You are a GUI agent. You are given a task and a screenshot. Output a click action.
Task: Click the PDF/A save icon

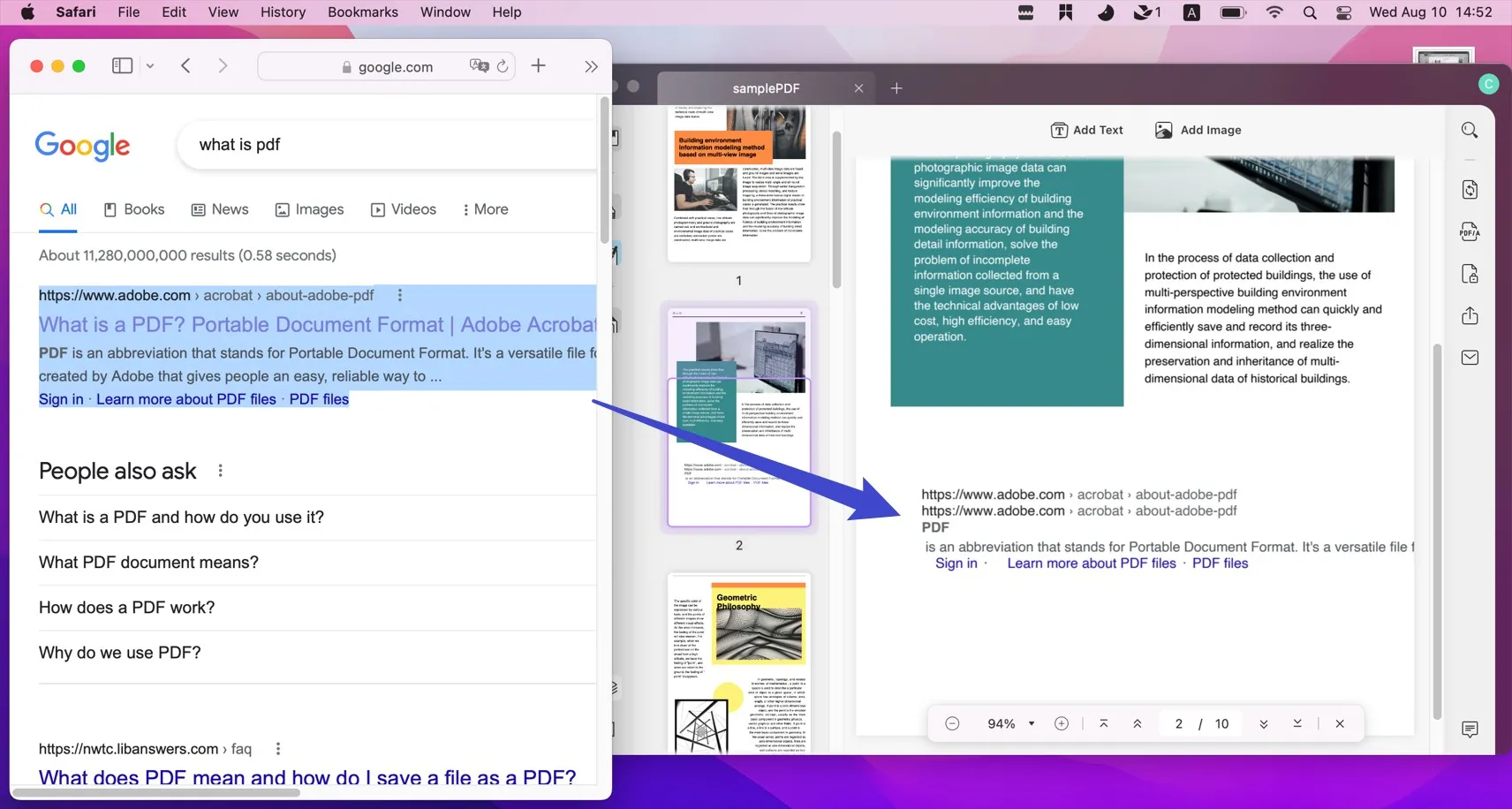(x=1470, y=231)
